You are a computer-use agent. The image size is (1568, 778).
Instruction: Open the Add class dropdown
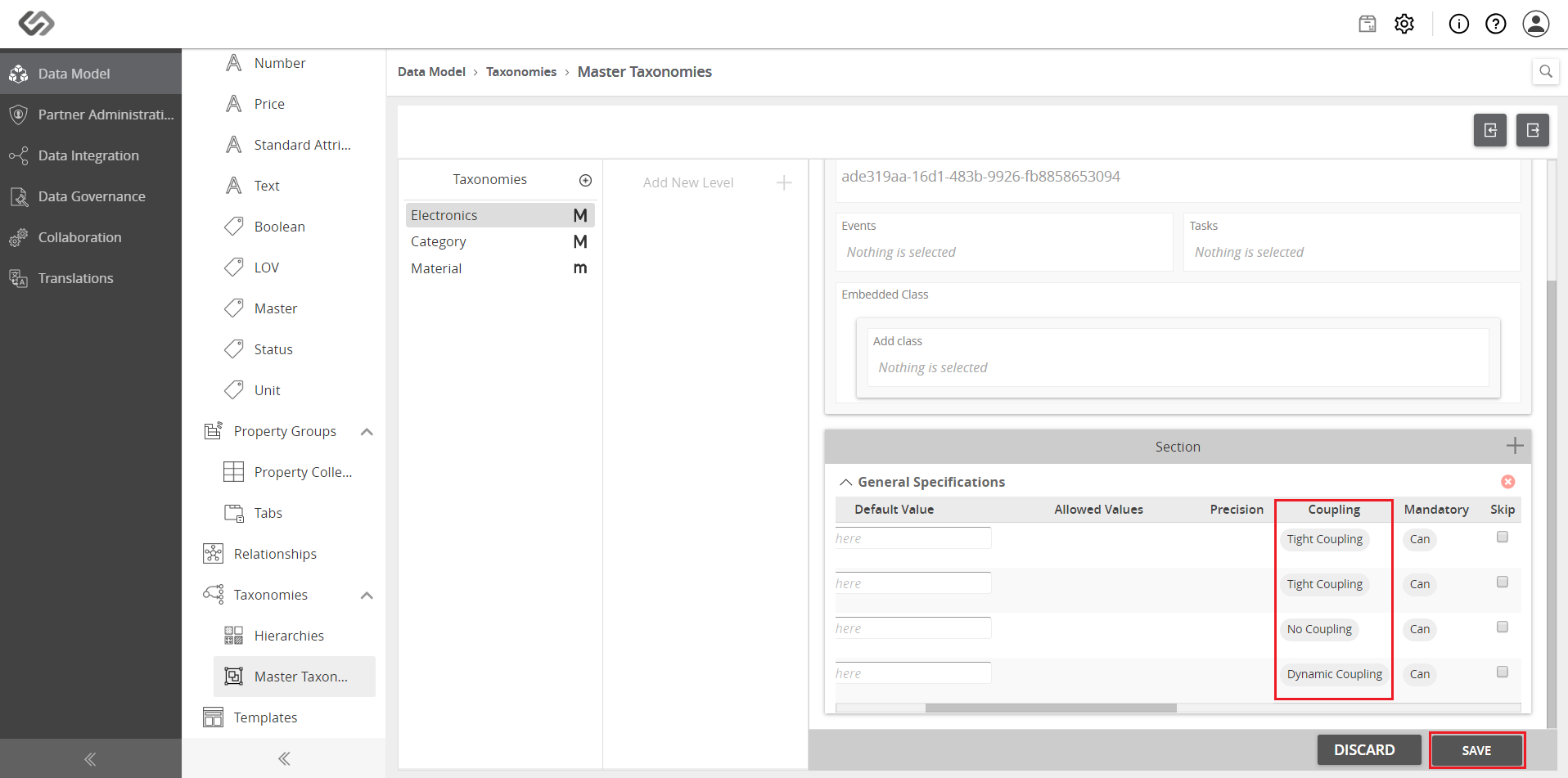coord(1178,367)
